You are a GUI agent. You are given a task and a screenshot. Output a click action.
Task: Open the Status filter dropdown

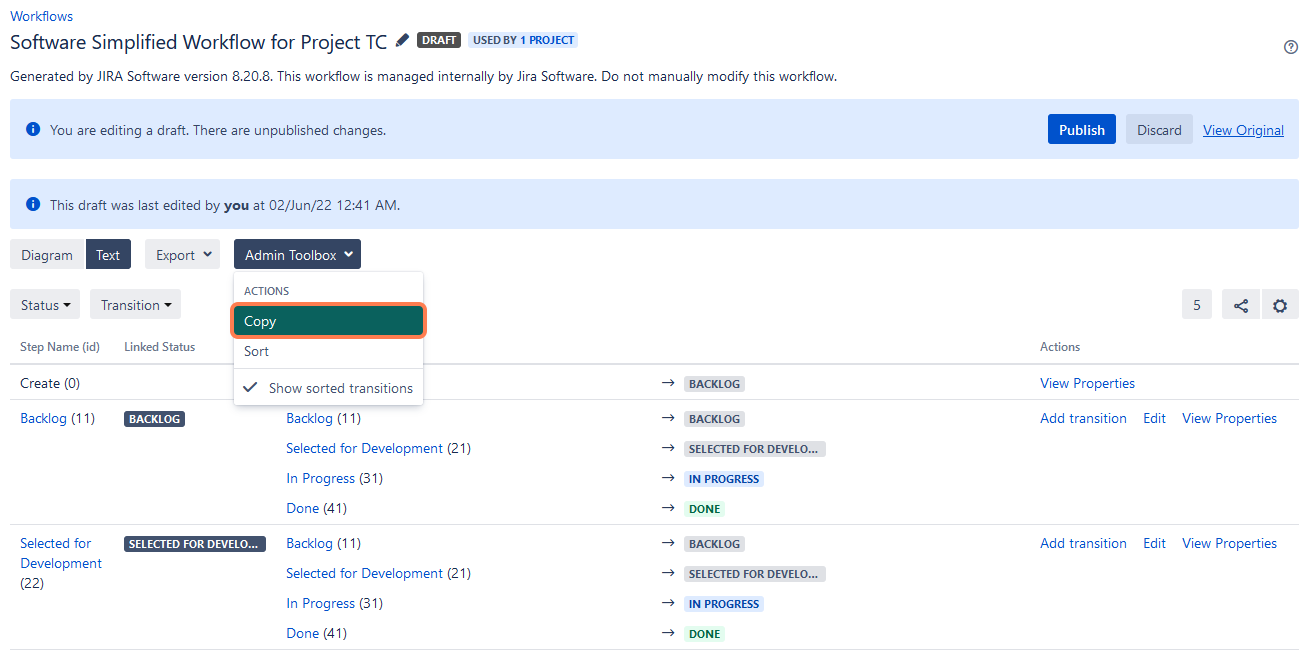(x=44, y=304)
